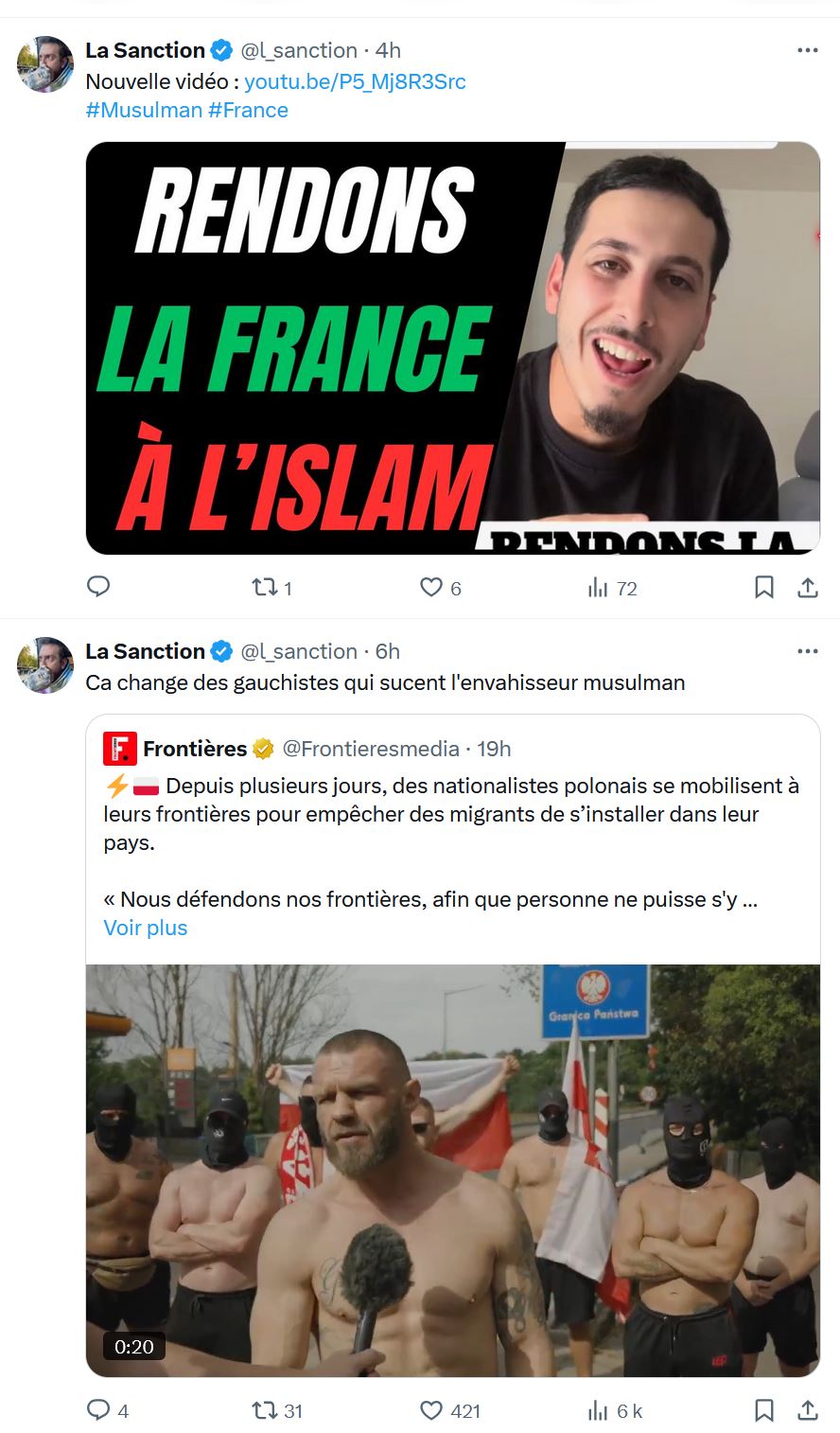Like the post showing 6 likes
This screenshot has height=1433, width=840.
(x=440, y=588)
